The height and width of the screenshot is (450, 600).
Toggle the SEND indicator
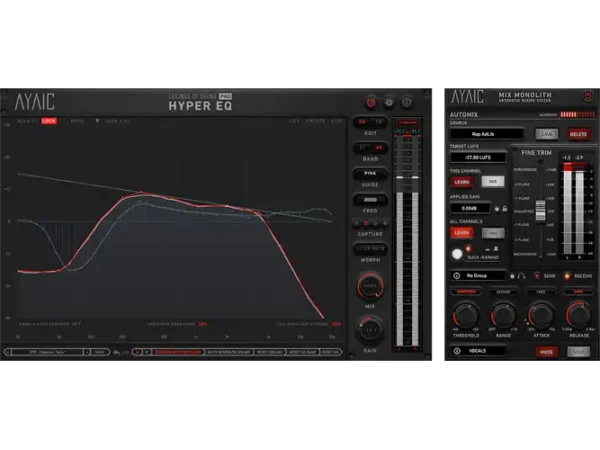(x=537, y=276)
